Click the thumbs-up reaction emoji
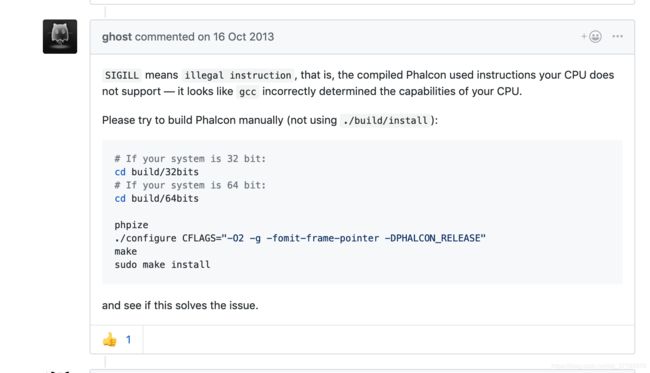Image resolution: width=650 pixels, height=373 pixels. coord(109,340)
